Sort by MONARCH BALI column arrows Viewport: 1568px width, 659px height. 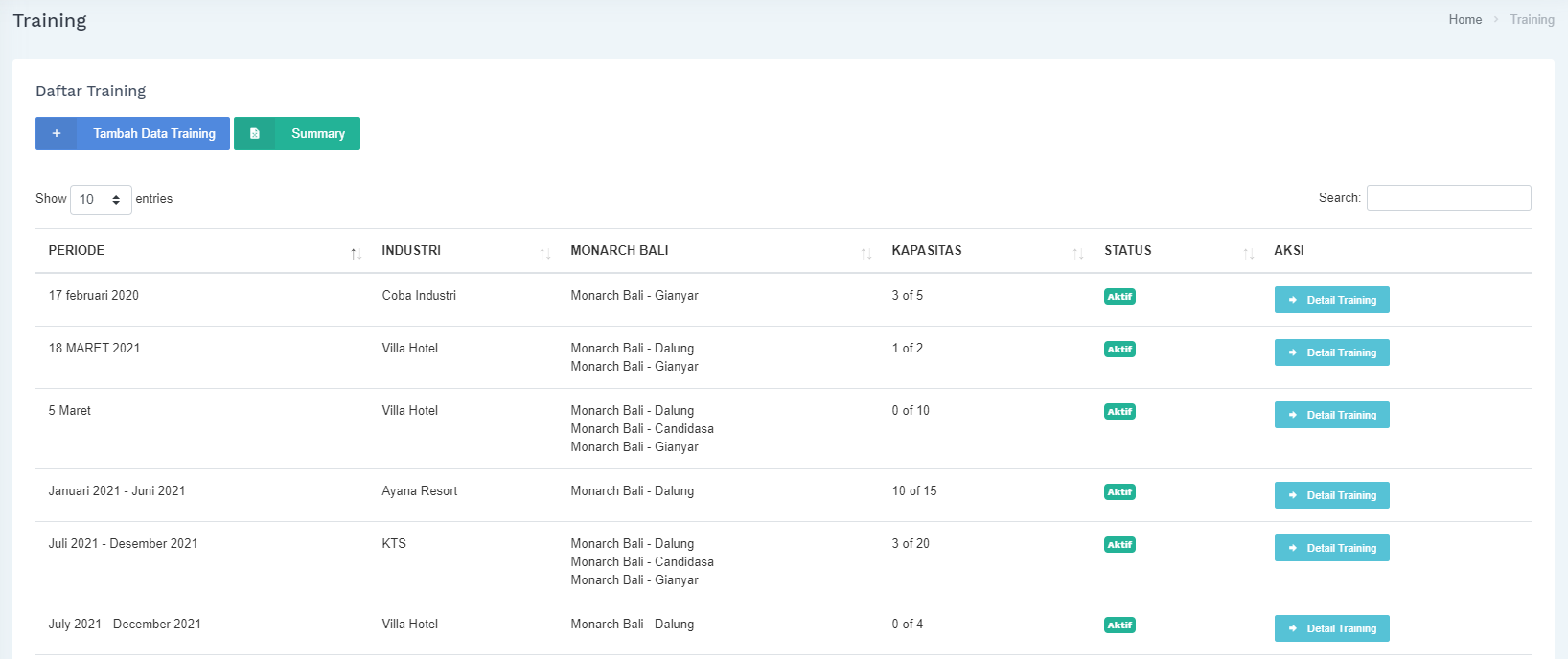(x=865, y=253)
